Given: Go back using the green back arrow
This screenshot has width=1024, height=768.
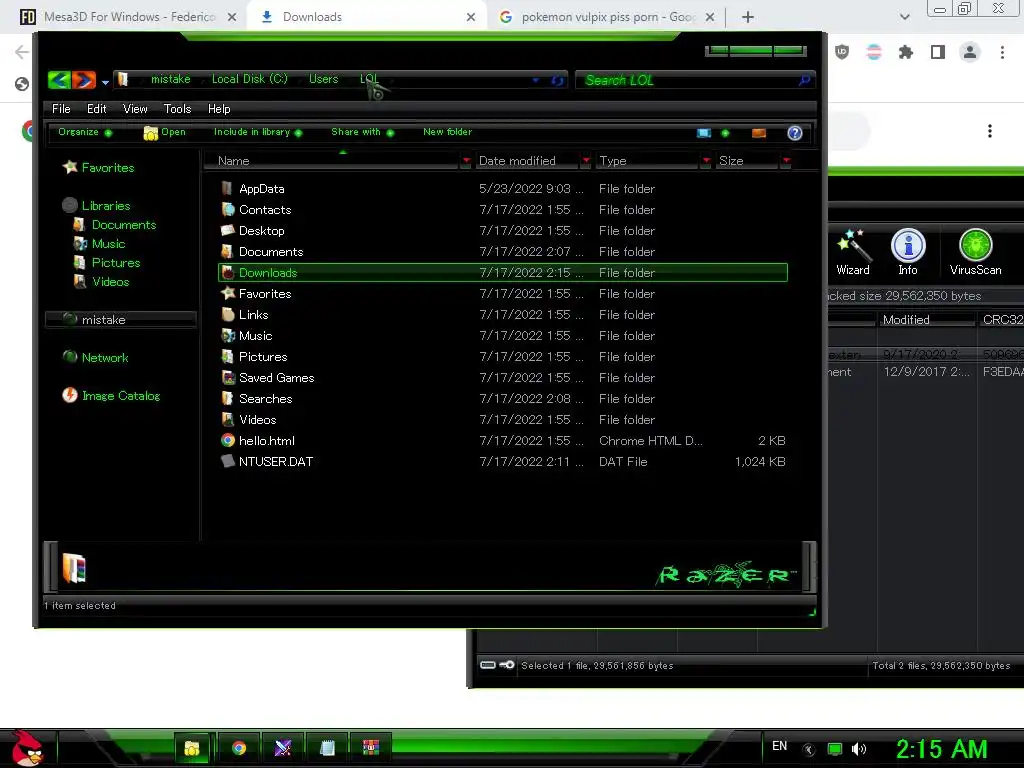Looking at the screenshot, I should pos(59,80).
